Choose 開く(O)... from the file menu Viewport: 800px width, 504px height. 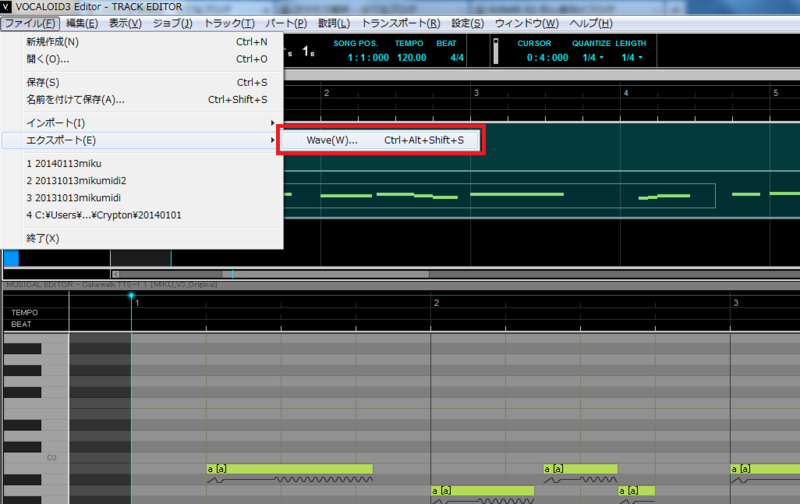tap(142, 59)
